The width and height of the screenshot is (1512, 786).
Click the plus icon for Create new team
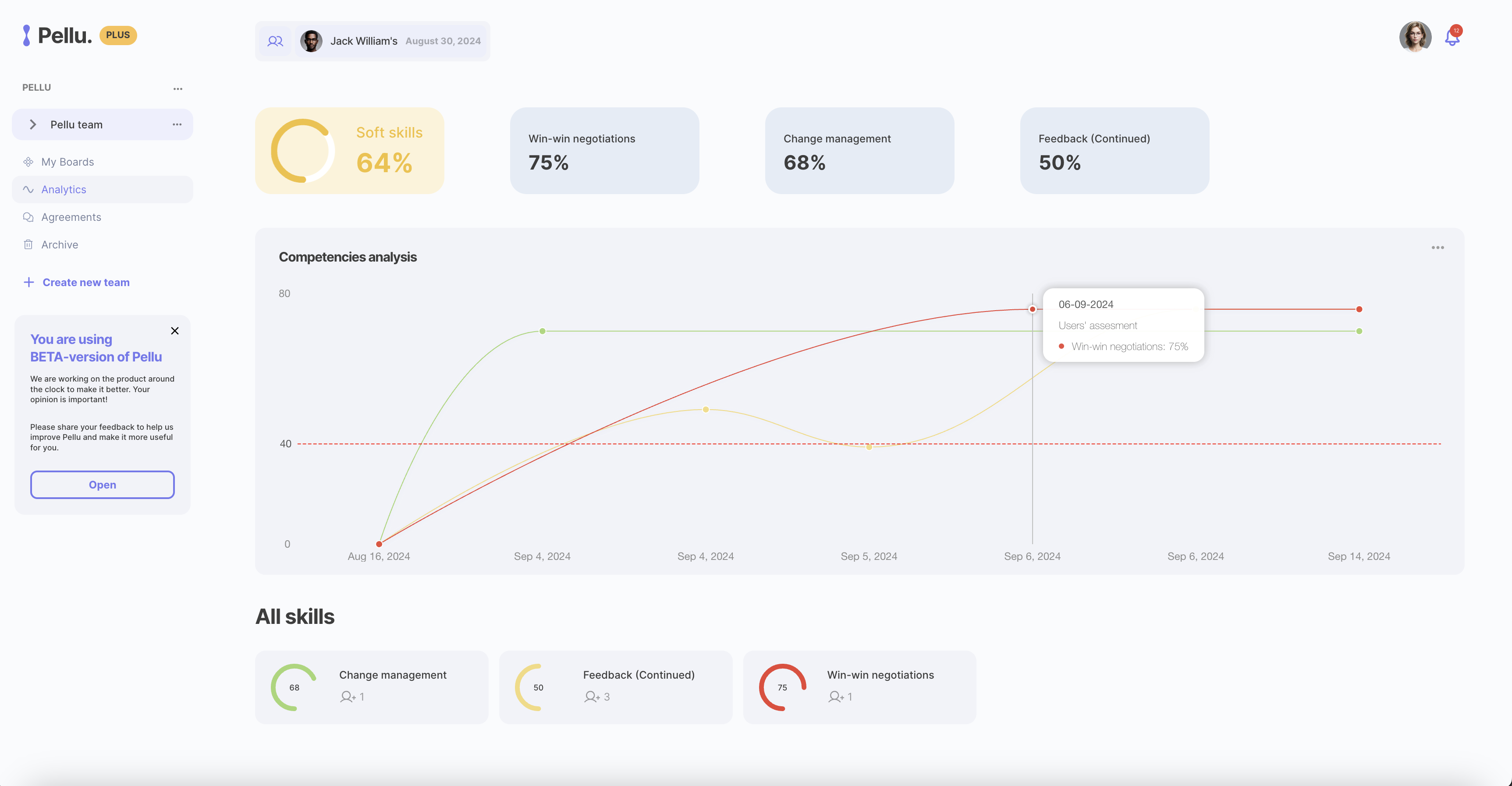pos(29,282)
